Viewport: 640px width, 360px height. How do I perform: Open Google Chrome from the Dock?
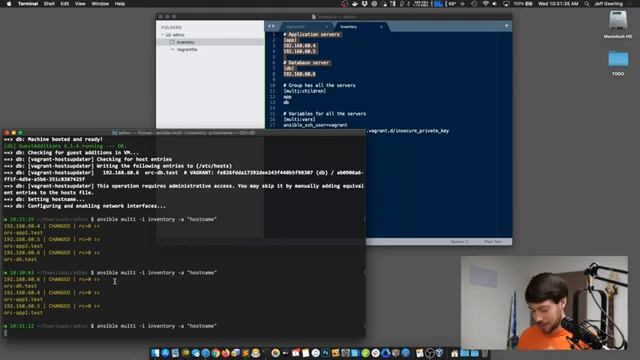(216, 353)
